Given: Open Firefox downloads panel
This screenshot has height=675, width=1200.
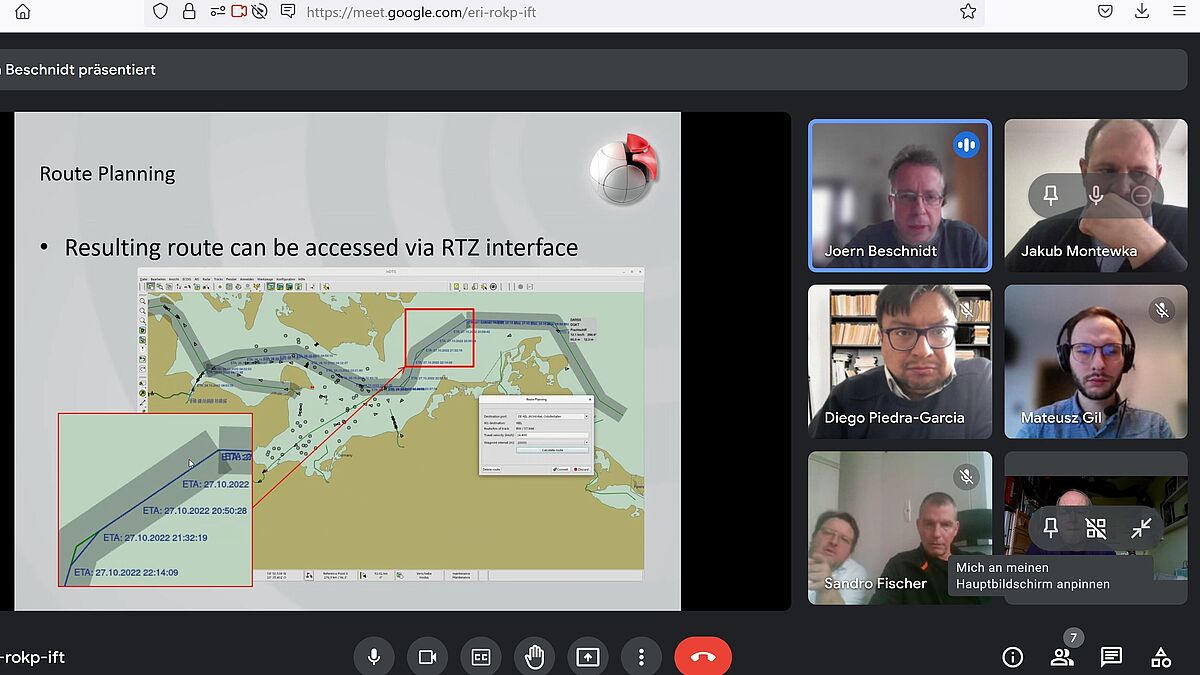Looking at the screenshot, I should click(1142, 12).
